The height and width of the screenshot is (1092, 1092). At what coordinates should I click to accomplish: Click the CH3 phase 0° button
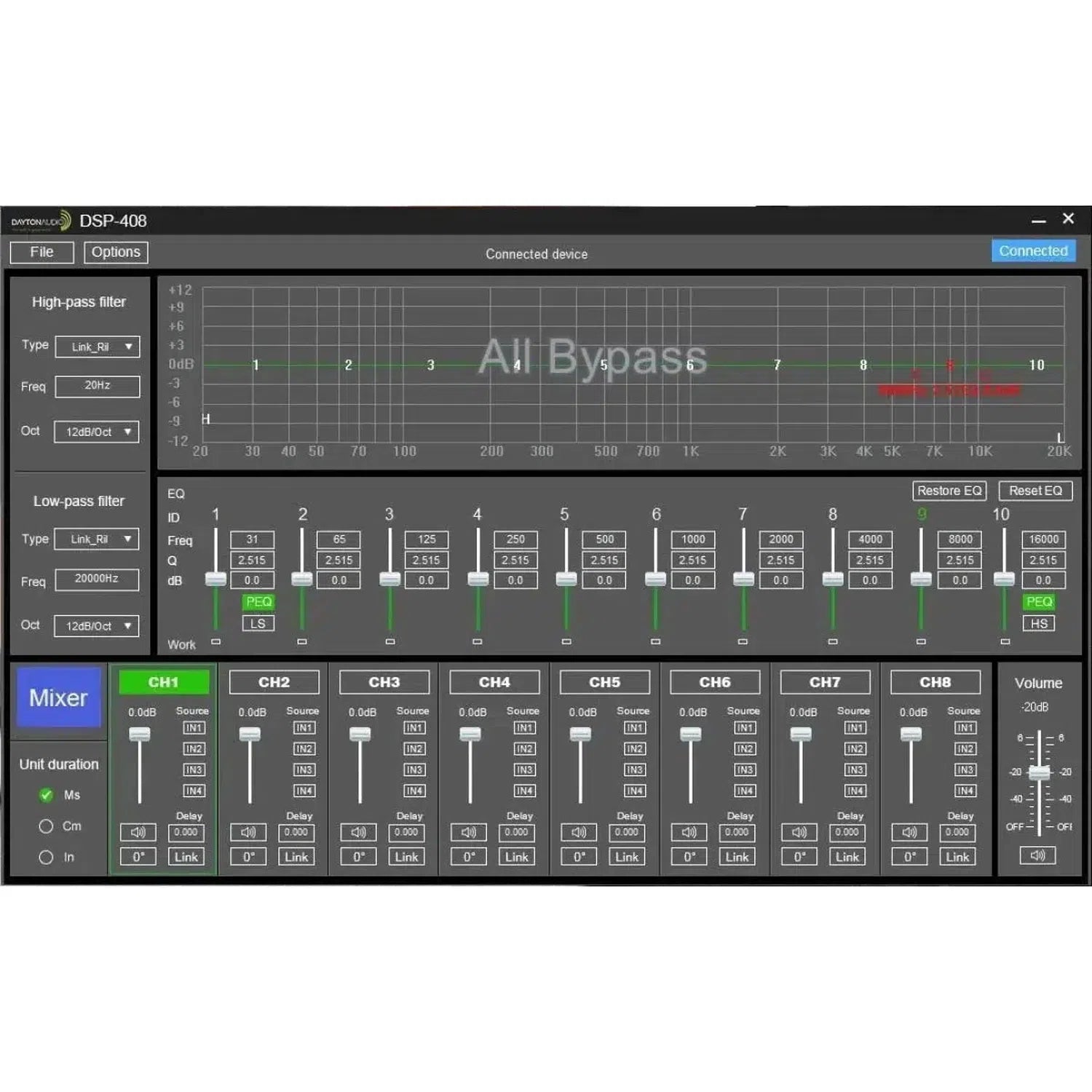pos(359,857)
